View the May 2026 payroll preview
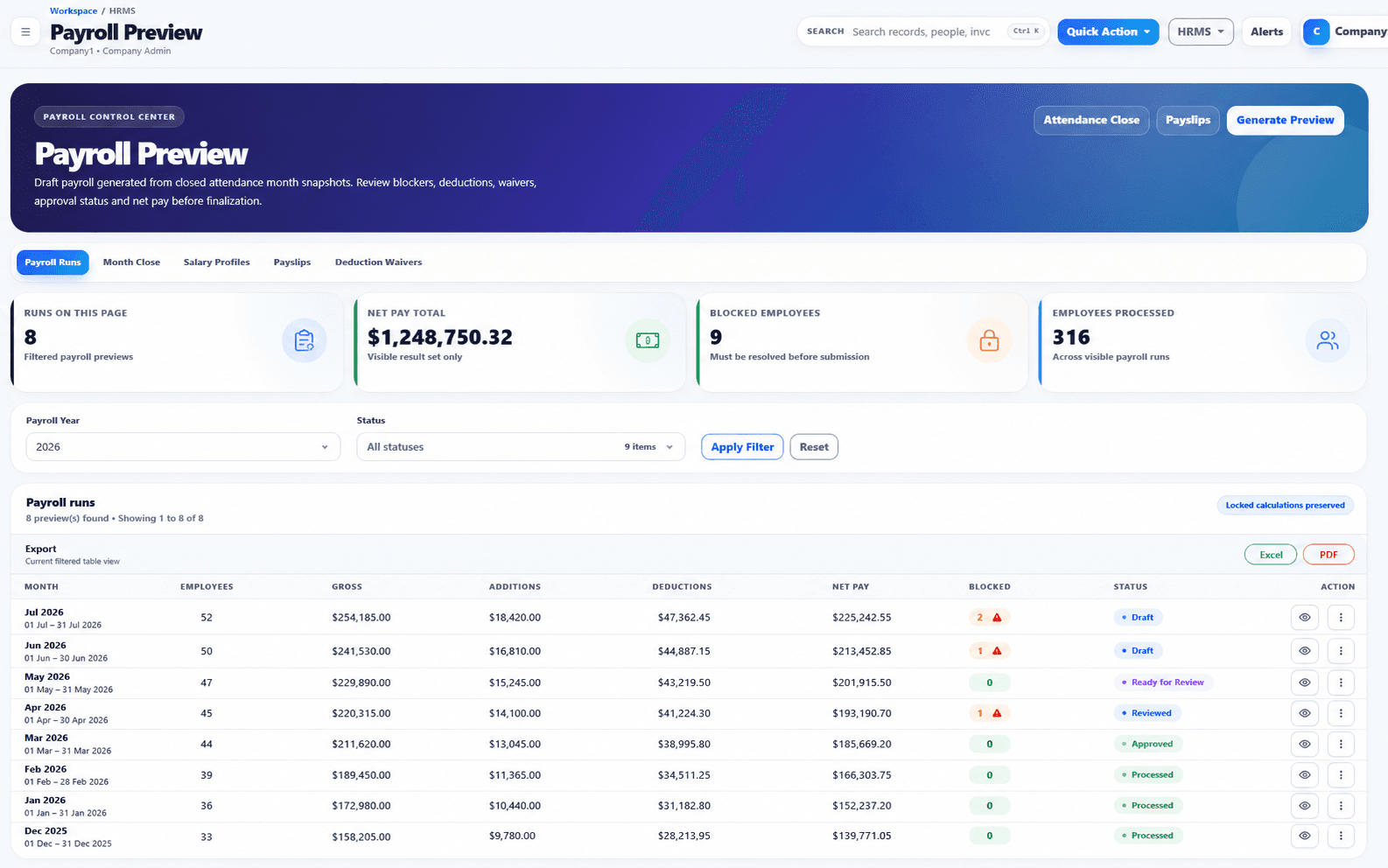The width and height of the screenshot is (1388, 868). pyautogui.click(x=1304, y=682)
